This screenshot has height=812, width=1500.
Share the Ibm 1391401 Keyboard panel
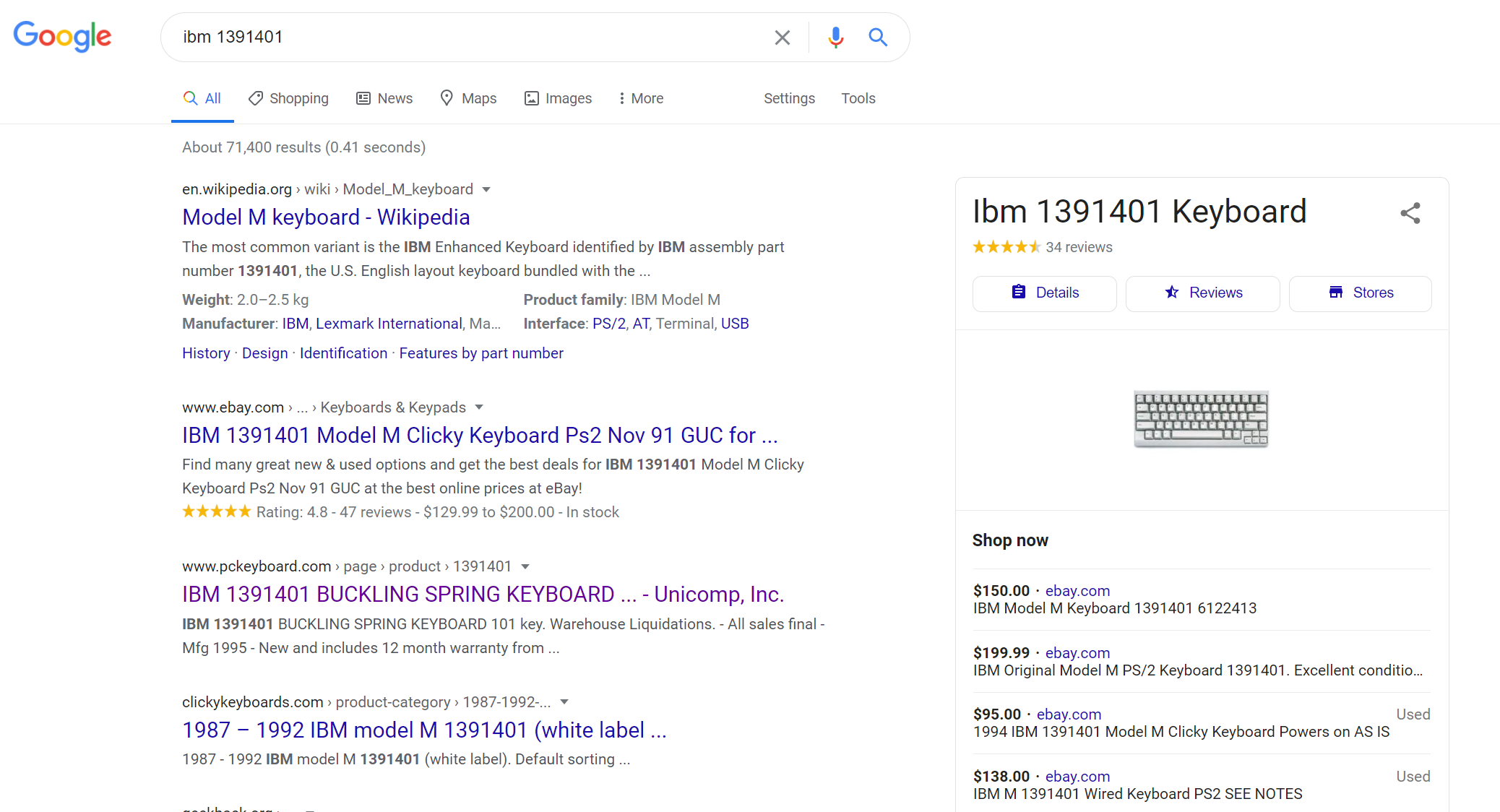[1410, 213]
